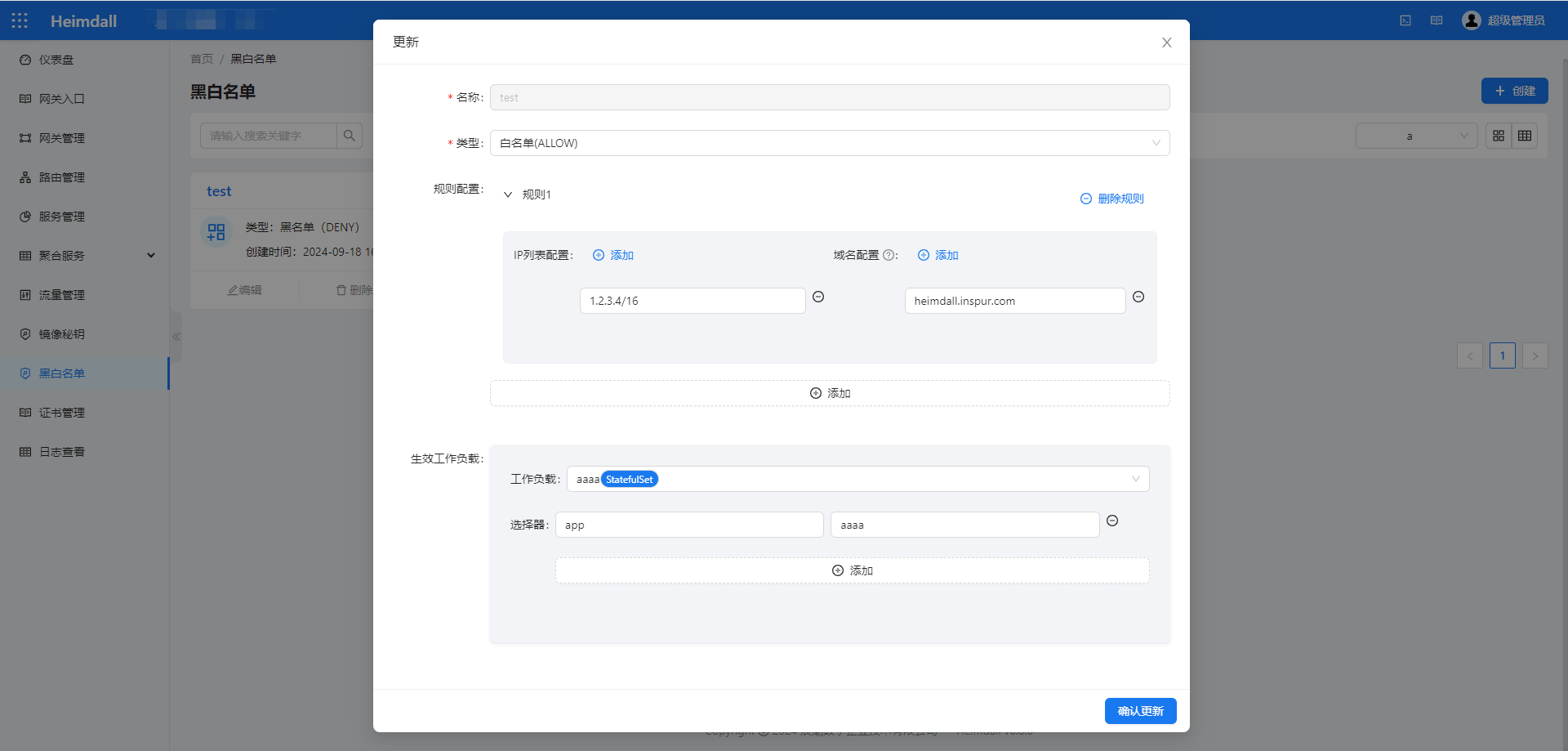This screenshot has height=751, width=1568.
Task: Add a new IP in IP列表配置
Action: click(x=612, y=255)
